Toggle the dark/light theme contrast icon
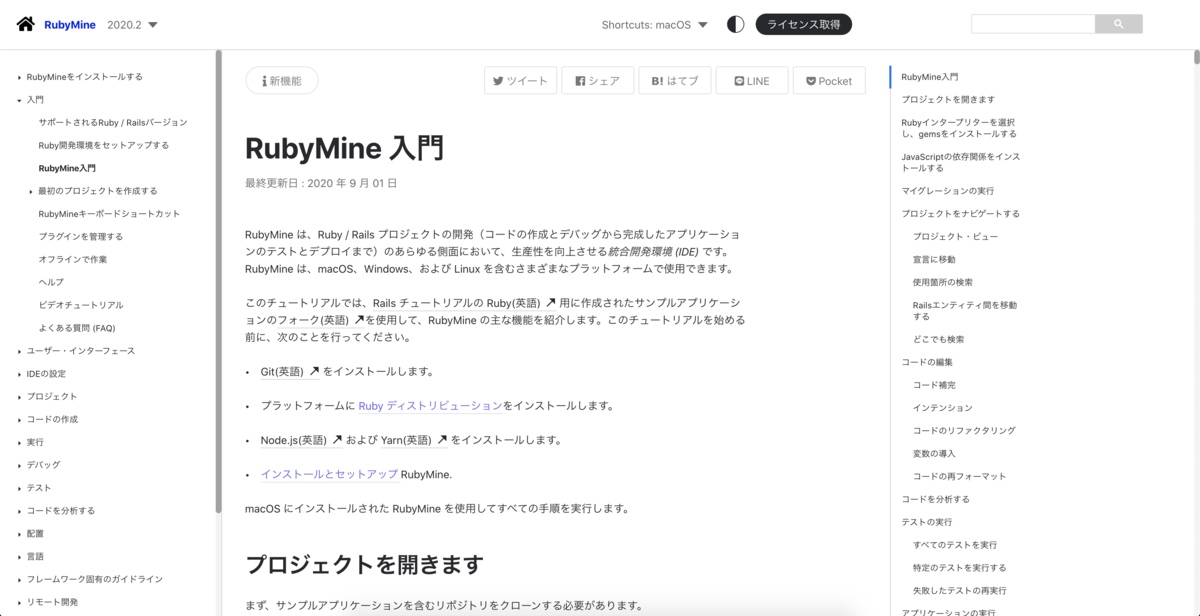 [735, 24]
